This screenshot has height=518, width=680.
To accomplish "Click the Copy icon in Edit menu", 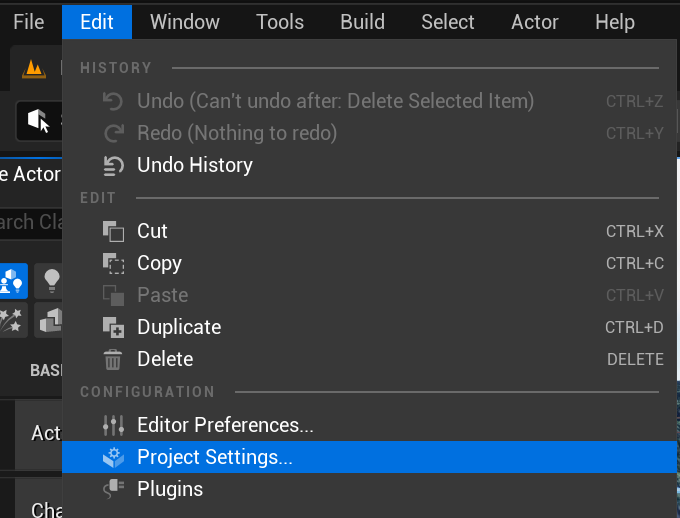I will pos(114,263).
